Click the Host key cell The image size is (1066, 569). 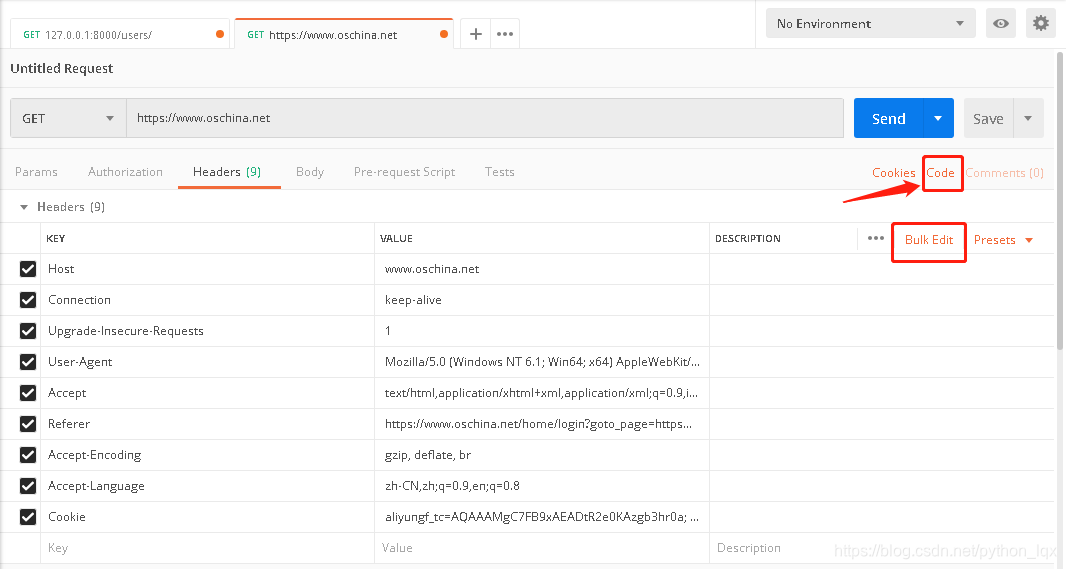point(207,269)
